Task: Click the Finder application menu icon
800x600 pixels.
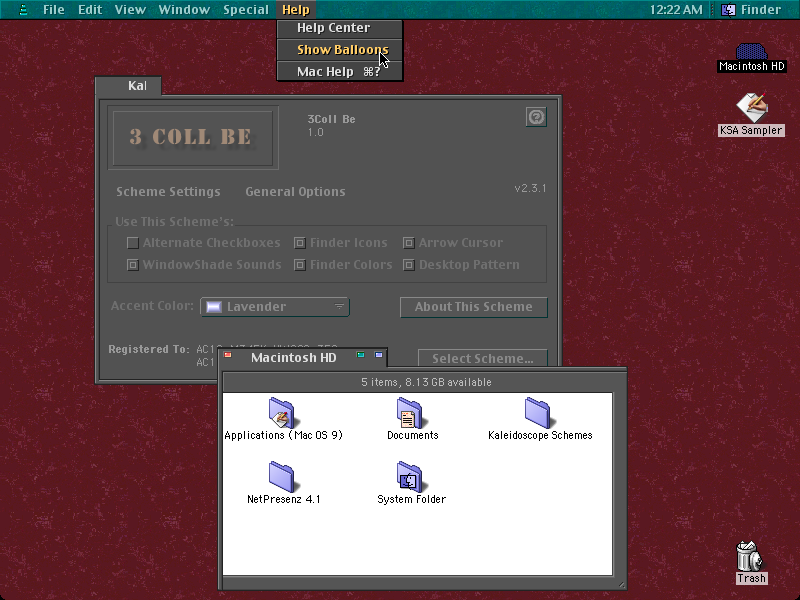Action: (x=728, y=10)
